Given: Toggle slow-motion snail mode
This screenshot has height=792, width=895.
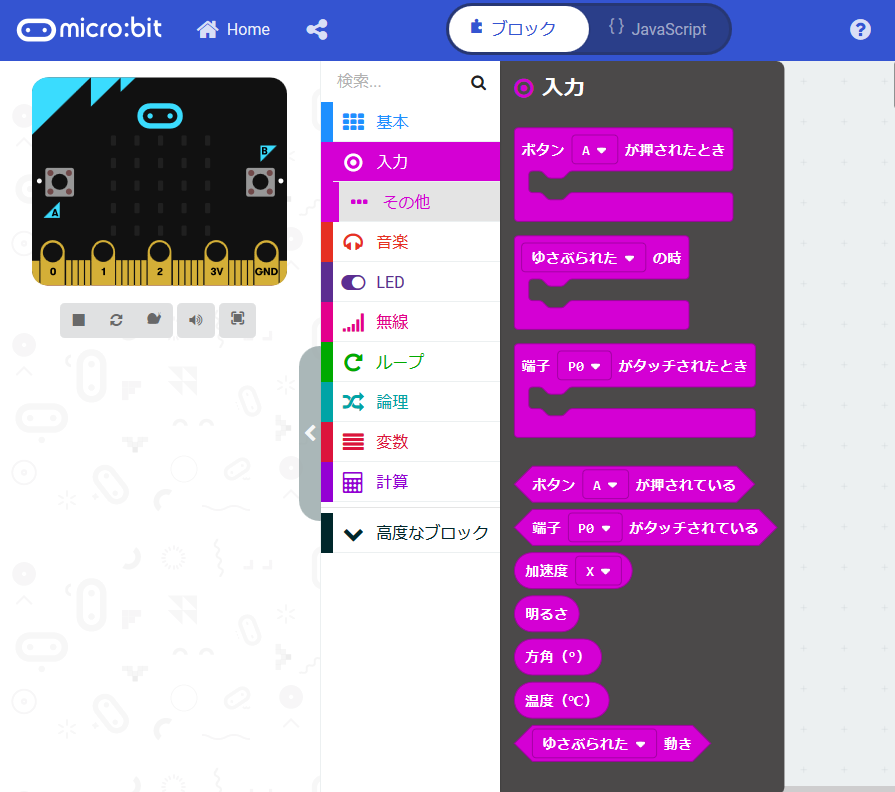Looking at the screenshot, I should [x=154, y=320].
